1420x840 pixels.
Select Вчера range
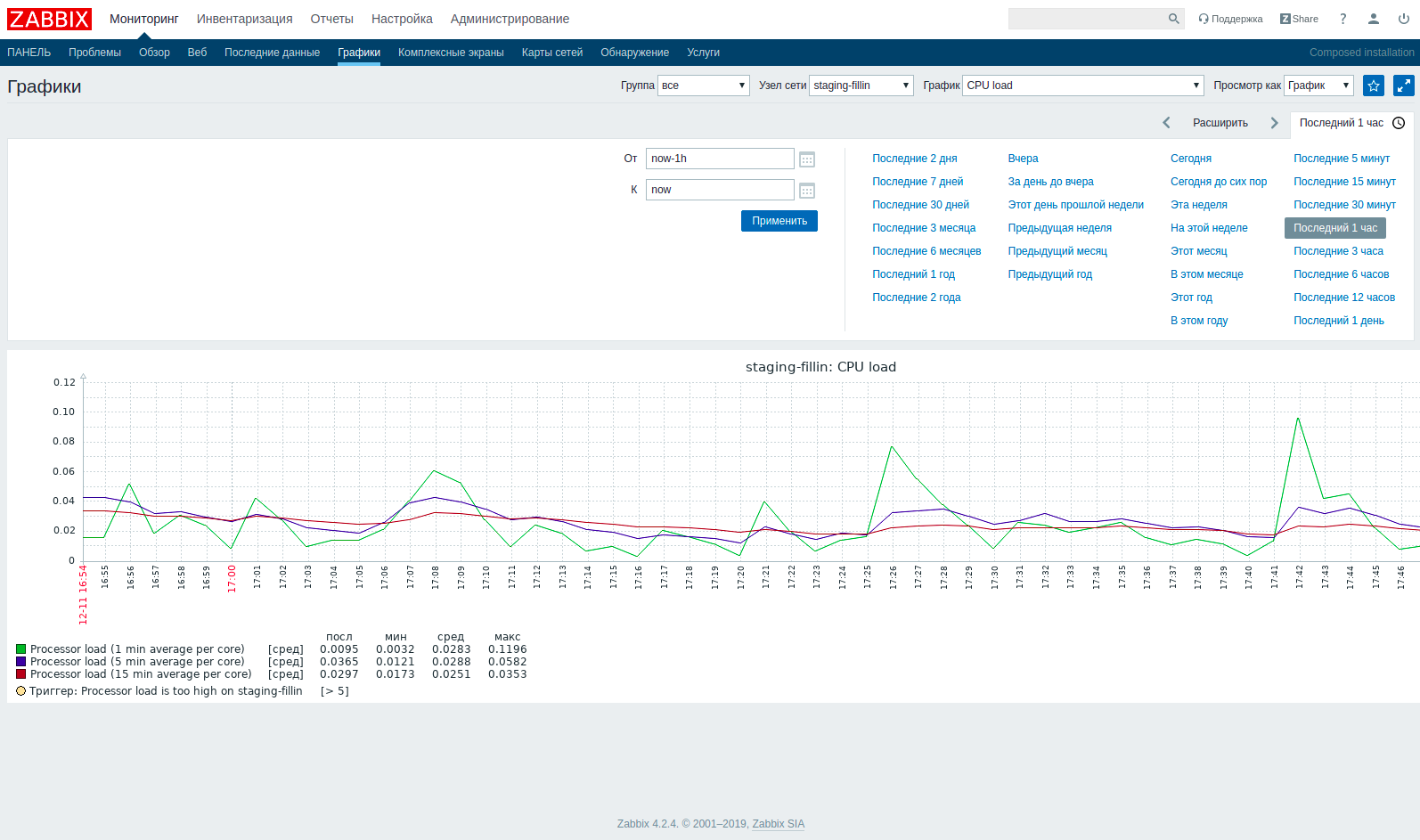[1023, 159]
